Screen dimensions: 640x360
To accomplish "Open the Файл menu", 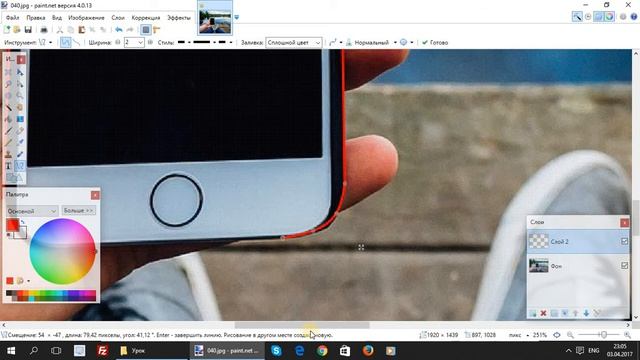I will point(13,18).
